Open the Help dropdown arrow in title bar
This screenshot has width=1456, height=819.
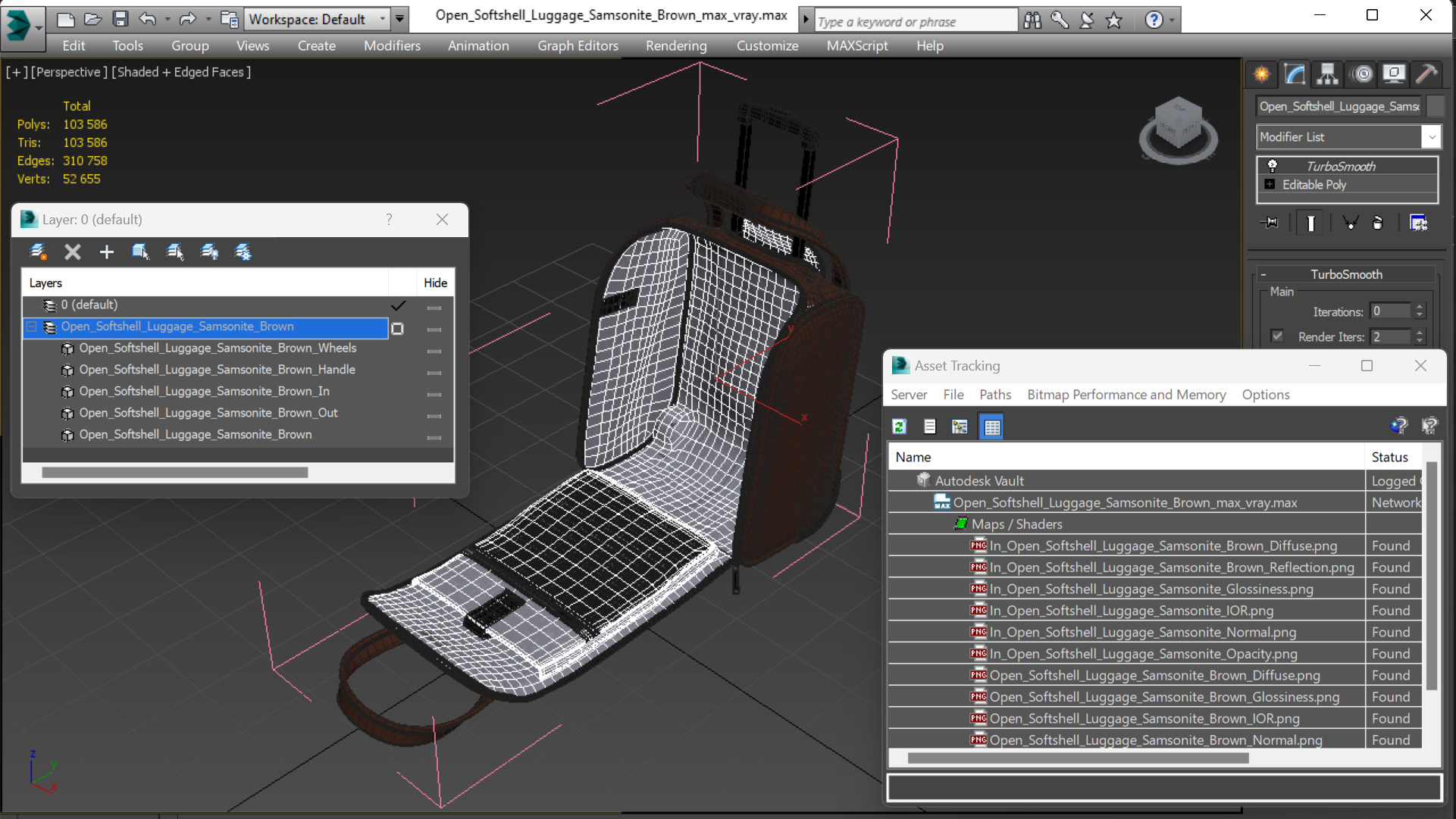pos(1172,20)
